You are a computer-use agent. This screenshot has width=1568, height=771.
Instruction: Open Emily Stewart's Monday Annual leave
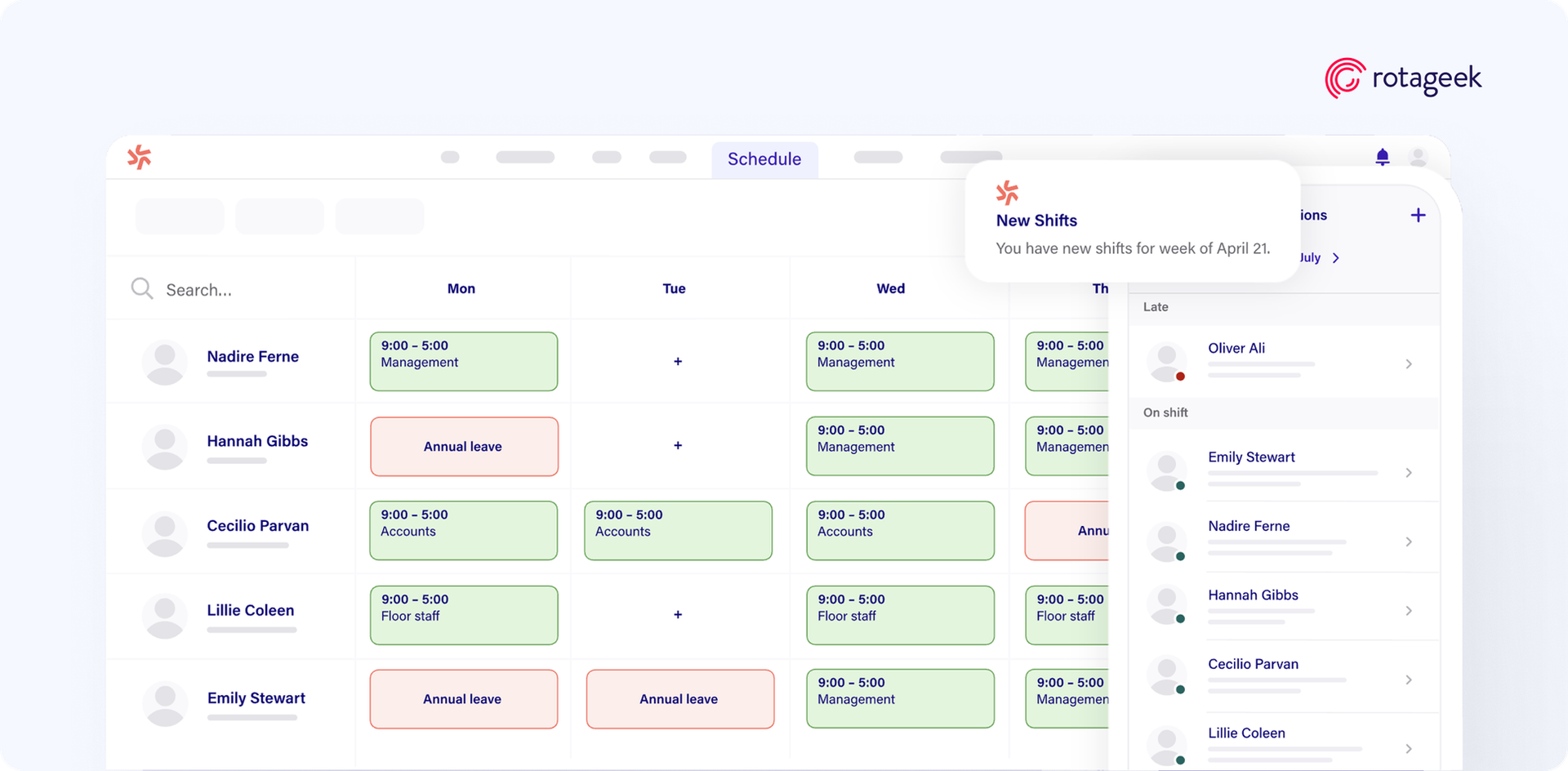[464, 699]
